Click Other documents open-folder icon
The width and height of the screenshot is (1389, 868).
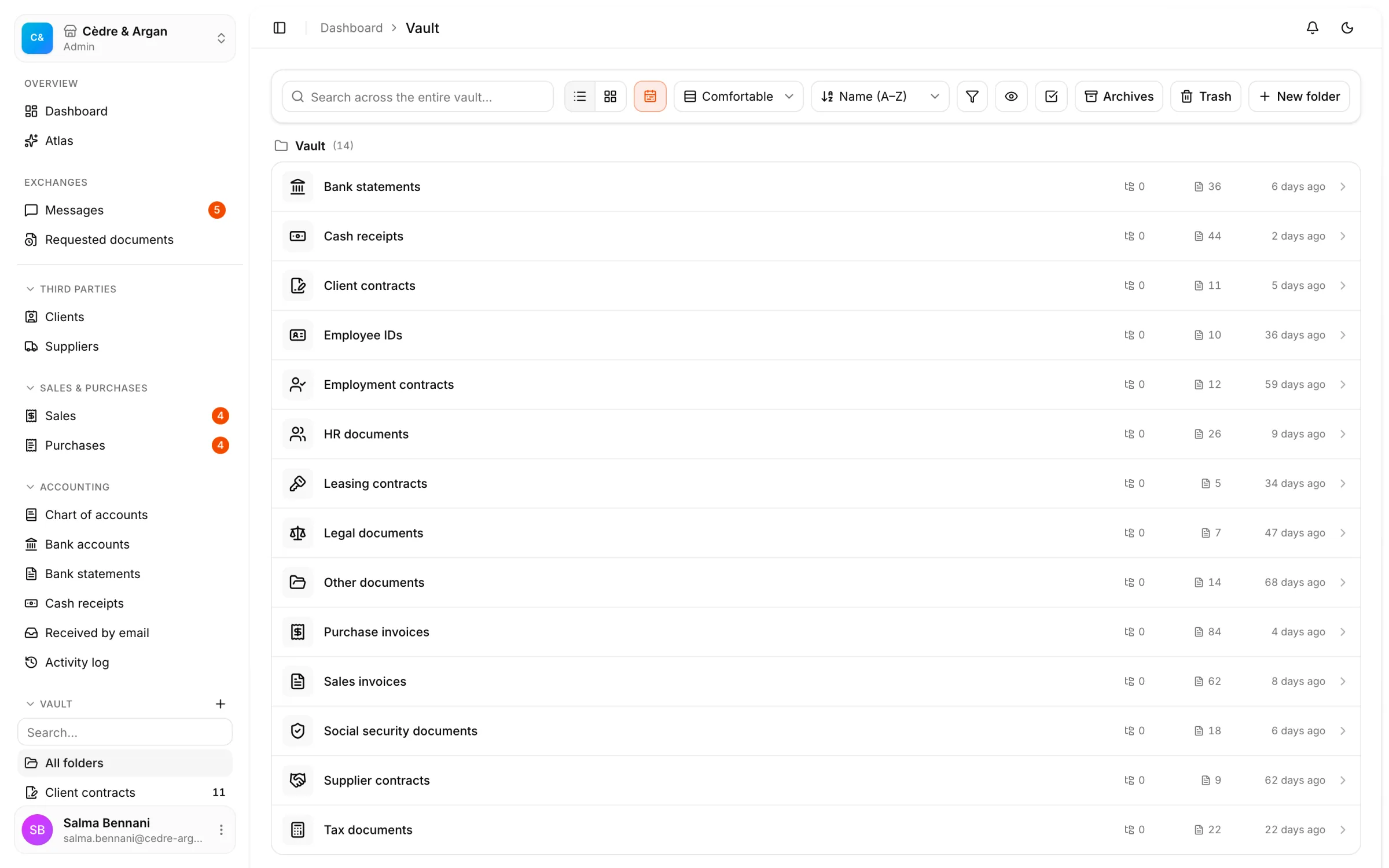(297, 582)
